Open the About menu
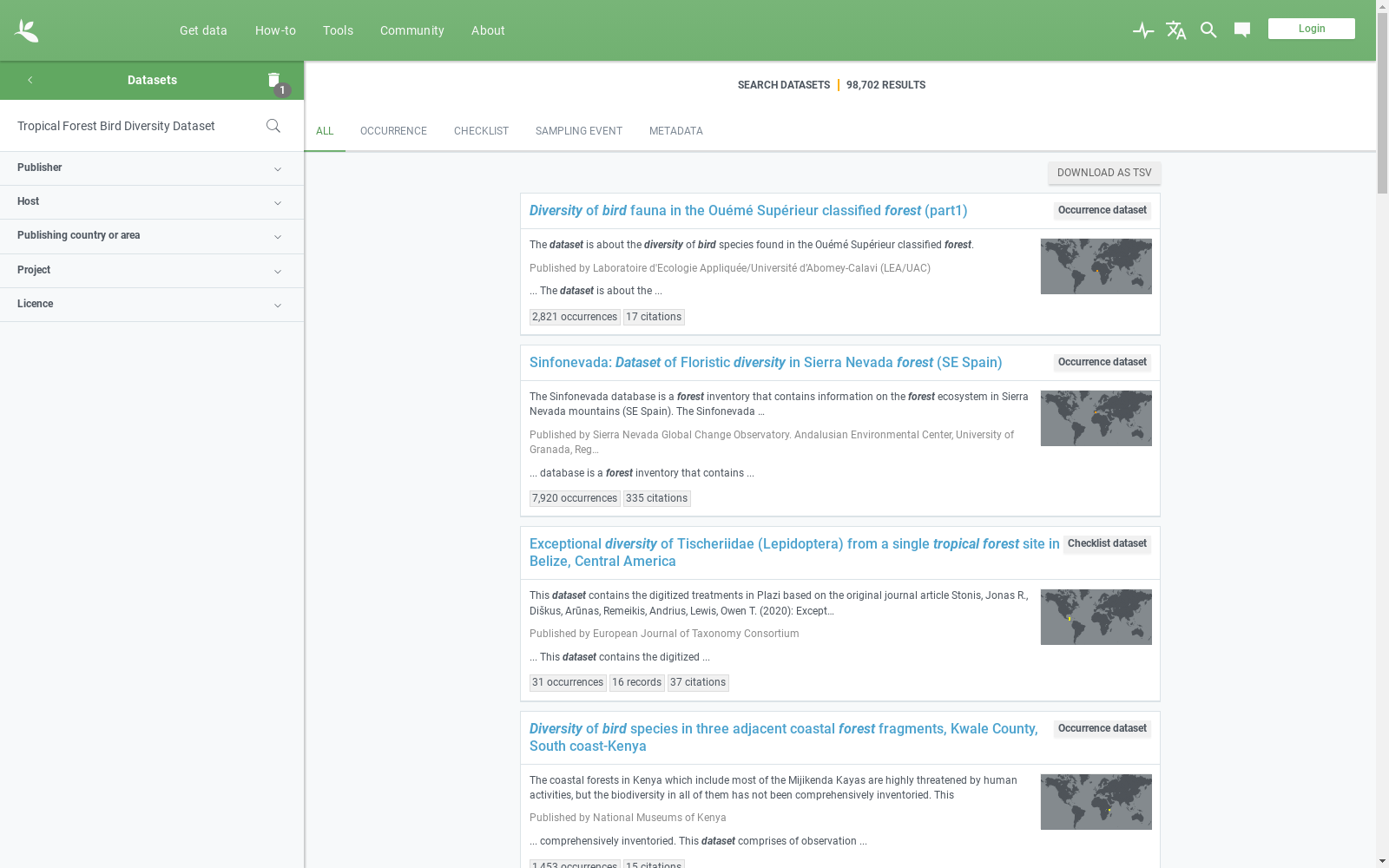Image resolution: width=1389 pixels, height=868 pixels. [488, 30]
